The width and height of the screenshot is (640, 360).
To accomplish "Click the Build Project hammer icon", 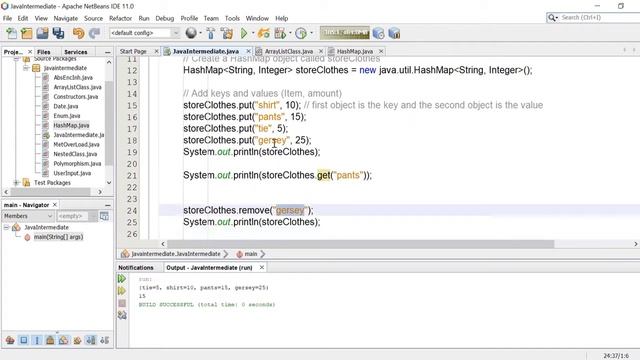I will coord(211,33).
